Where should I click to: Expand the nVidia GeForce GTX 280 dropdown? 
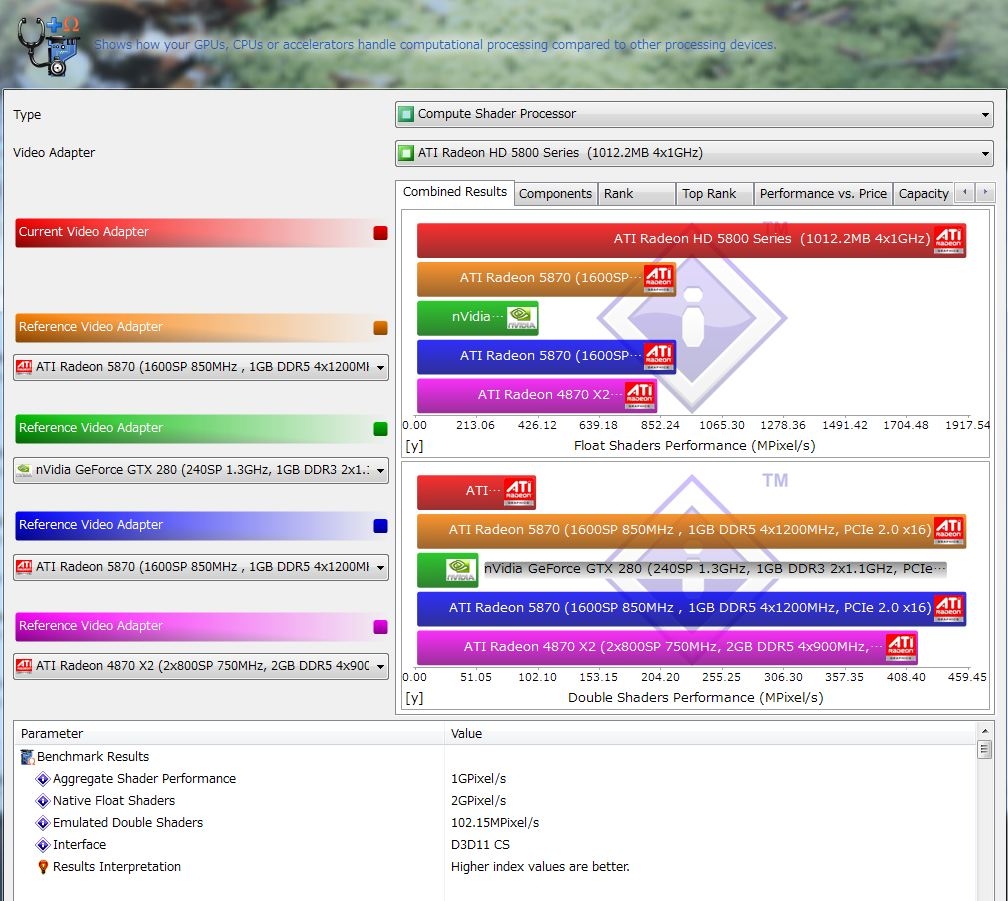click(x=381, y=470)
